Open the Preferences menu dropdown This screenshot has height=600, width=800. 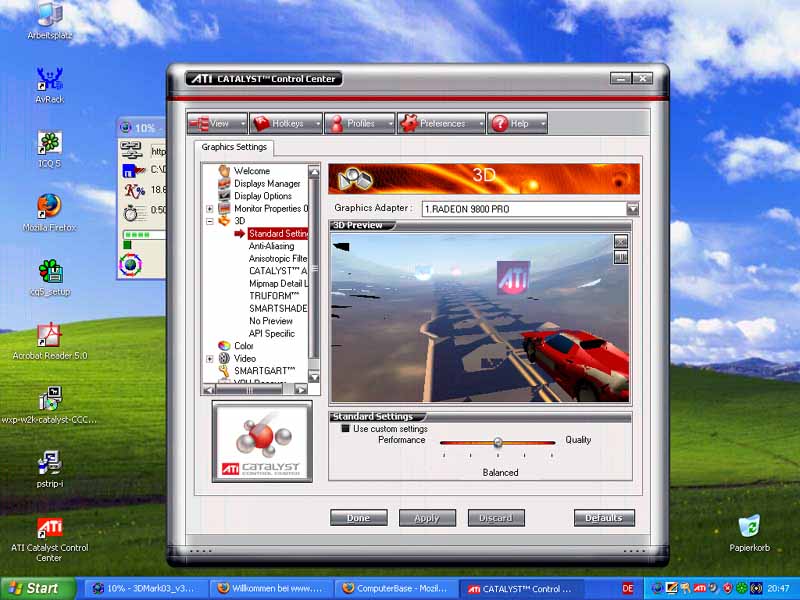tap(441, 123)
